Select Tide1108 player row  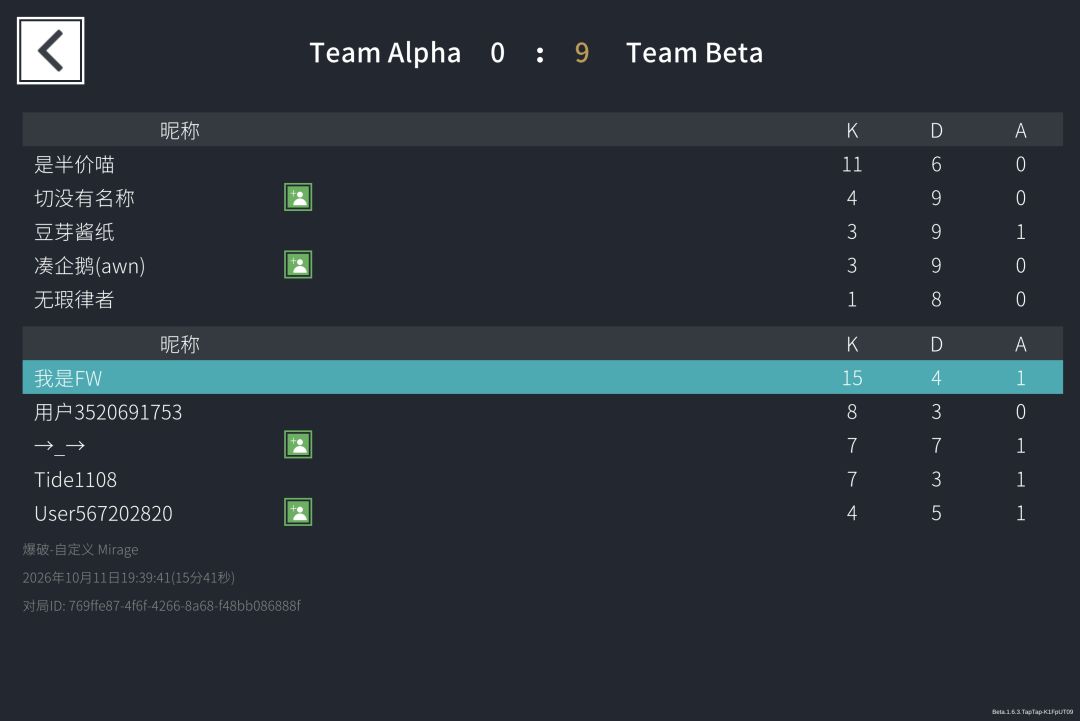click(x=542, y=479)
